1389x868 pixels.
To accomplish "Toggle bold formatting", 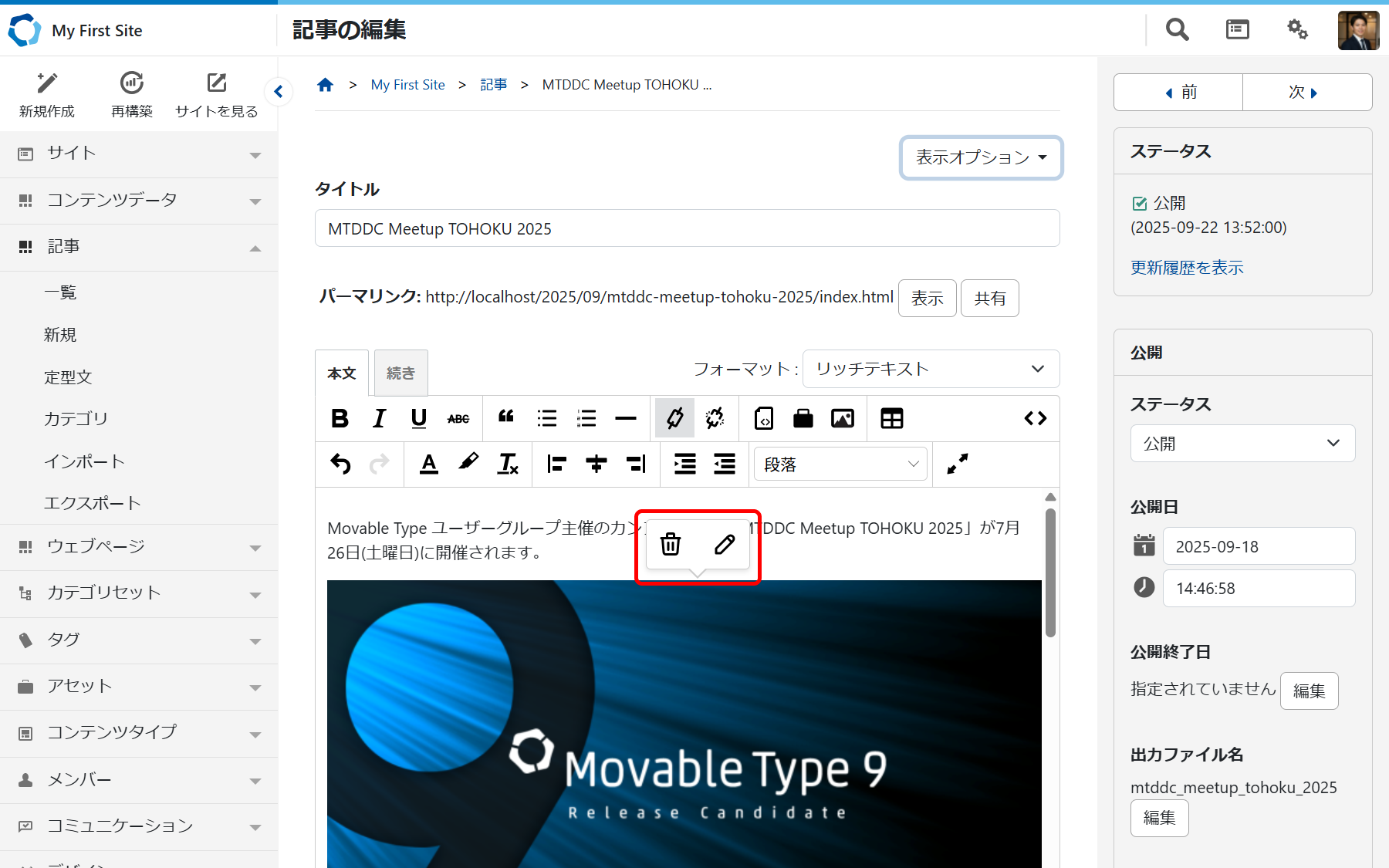I will 340,418.
